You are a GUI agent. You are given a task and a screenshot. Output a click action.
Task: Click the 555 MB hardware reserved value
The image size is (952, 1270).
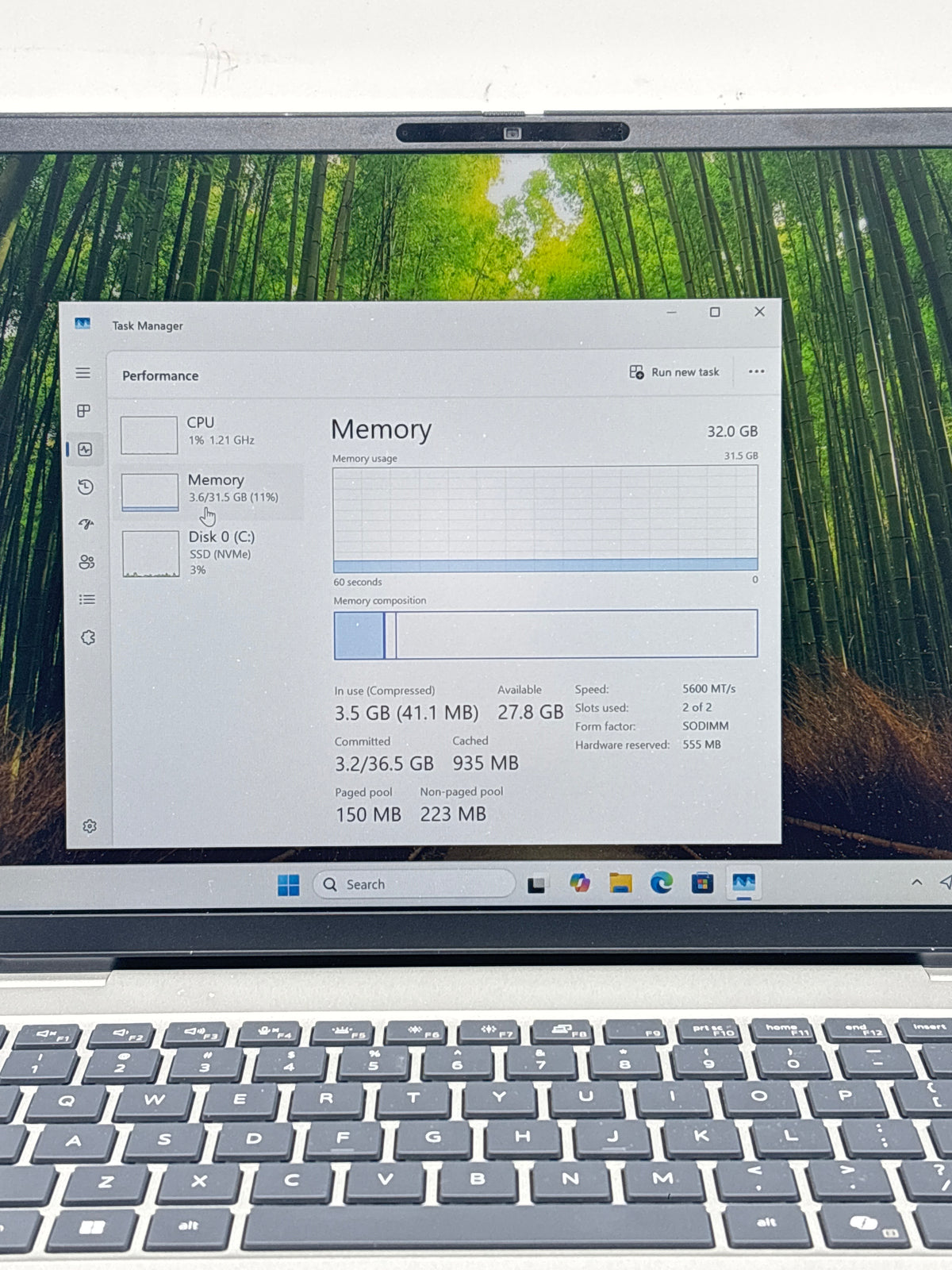(x=701, y=745)
